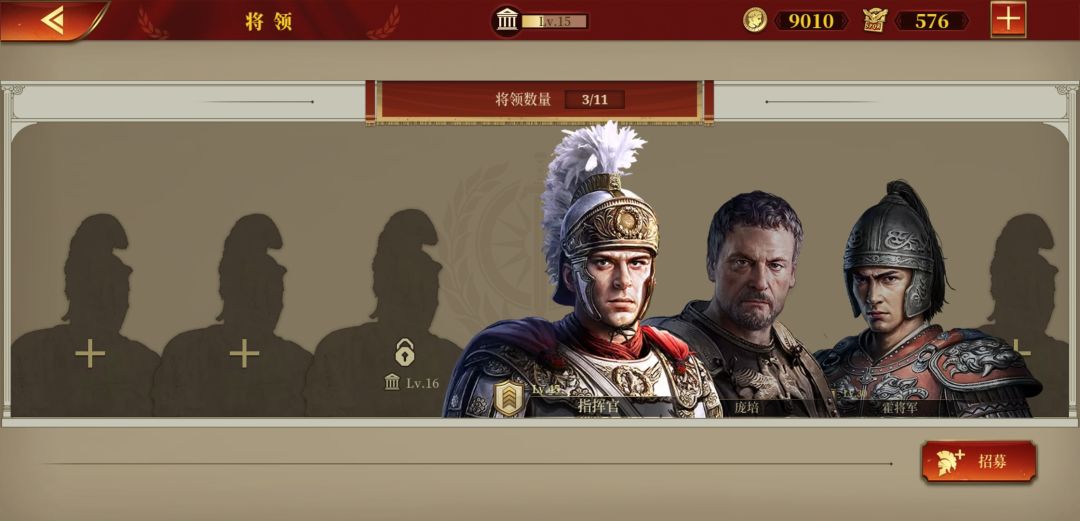This screenshot has height=521, width=1080.
Task: Click the commander rank shield badge
Action: [508, 399]
